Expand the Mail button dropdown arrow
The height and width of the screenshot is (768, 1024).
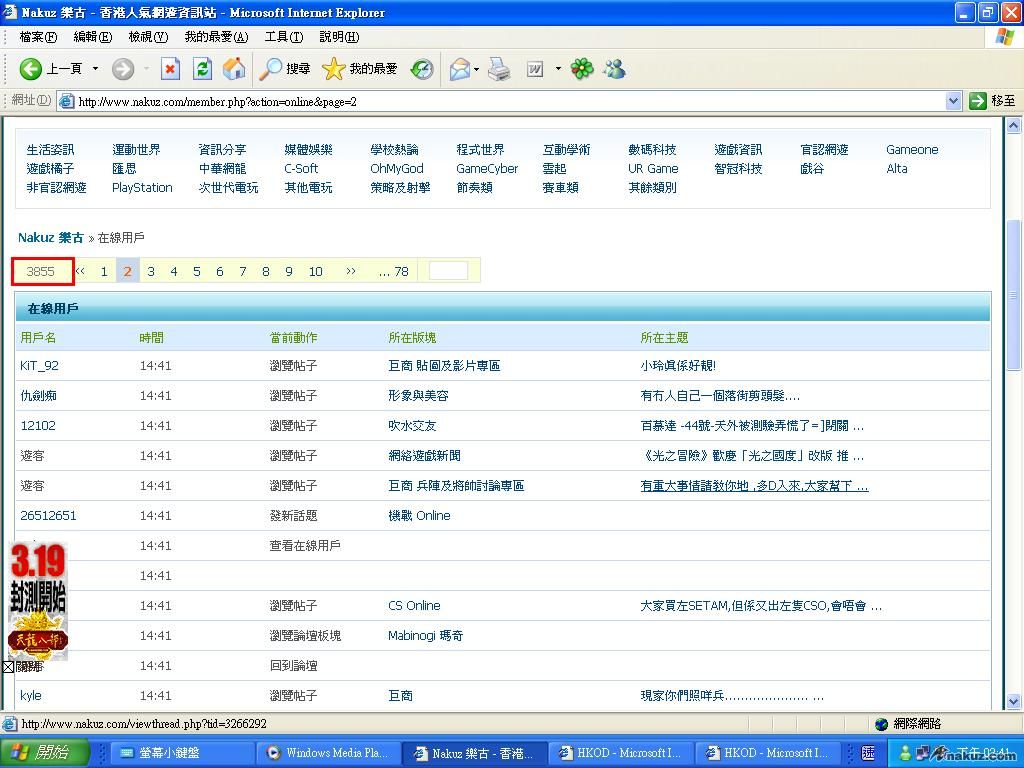[x=477, y=69]
